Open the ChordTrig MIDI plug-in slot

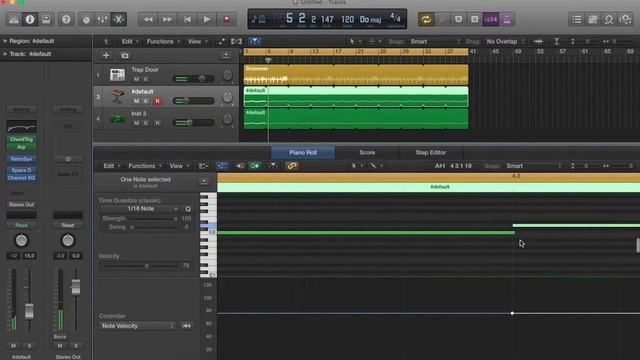point(21,139)
